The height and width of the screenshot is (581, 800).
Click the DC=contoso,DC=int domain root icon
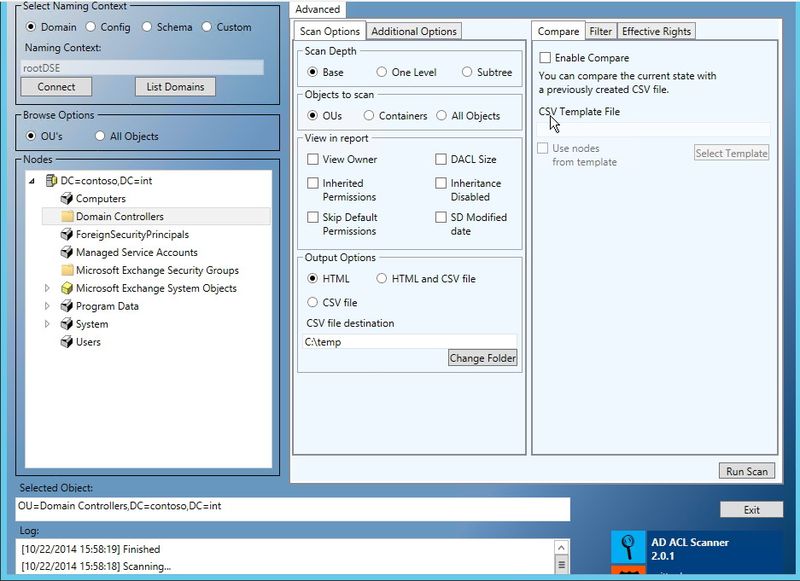[51, 181]
